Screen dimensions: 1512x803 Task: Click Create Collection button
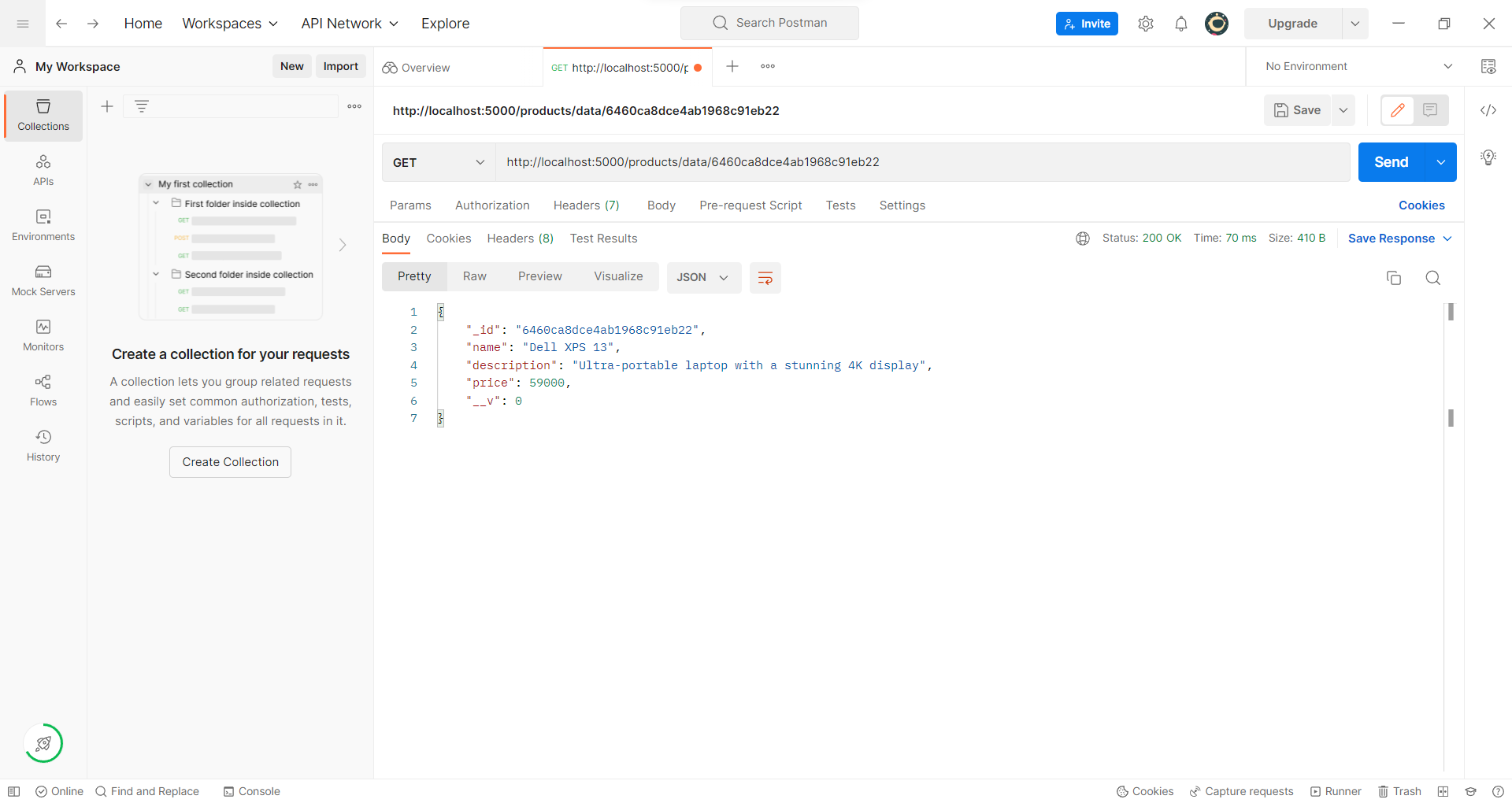point(230,462)
